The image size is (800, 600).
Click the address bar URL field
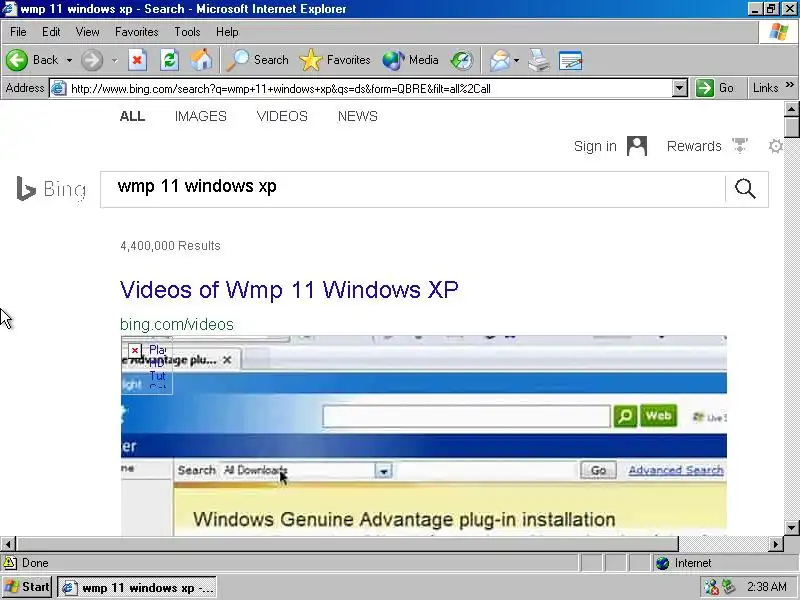point(370,88)
